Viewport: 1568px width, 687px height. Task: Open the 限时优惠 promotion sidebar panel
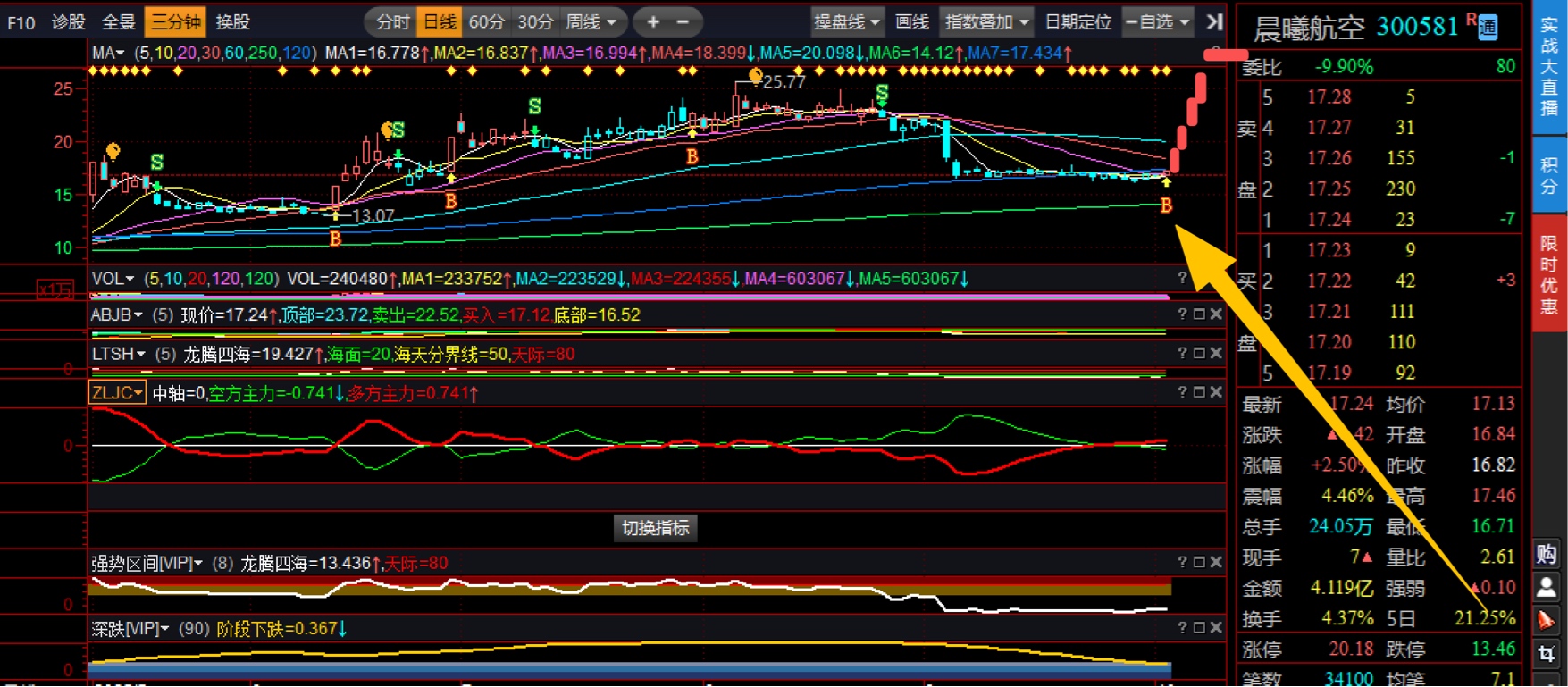(x=1549, y=273)
